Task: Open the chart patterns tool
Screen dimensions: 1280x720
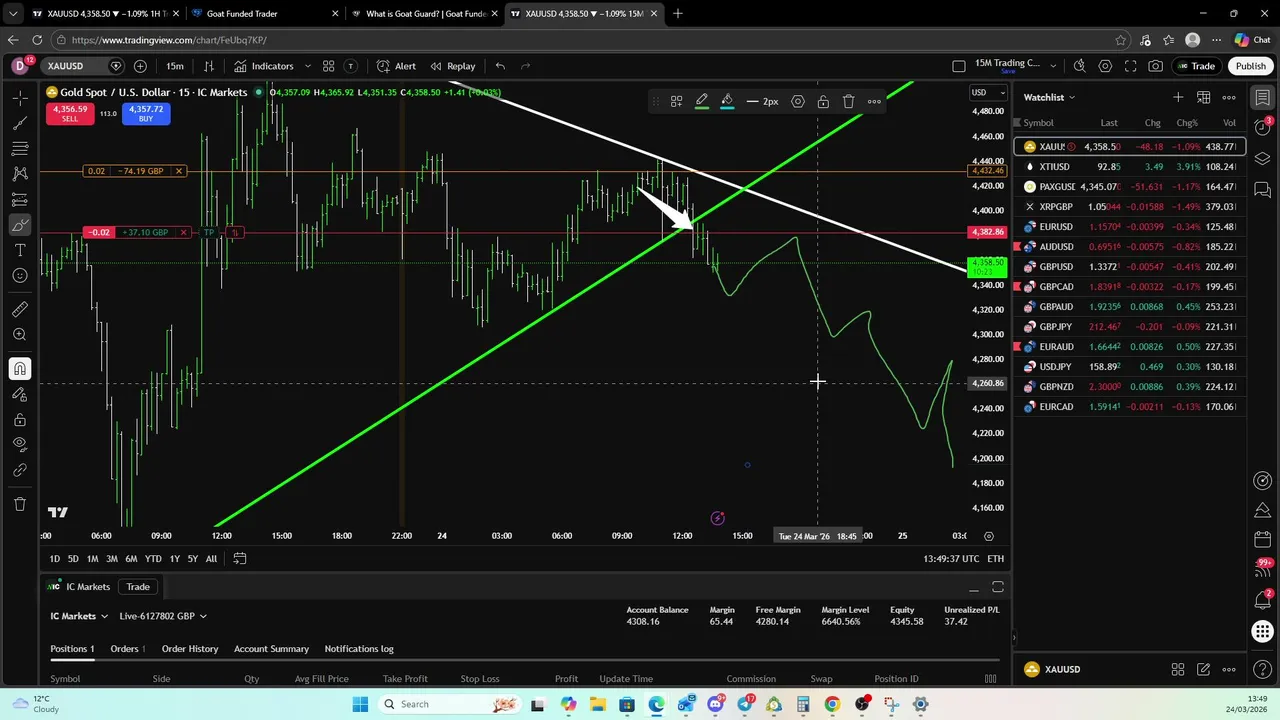Action: 20,174
